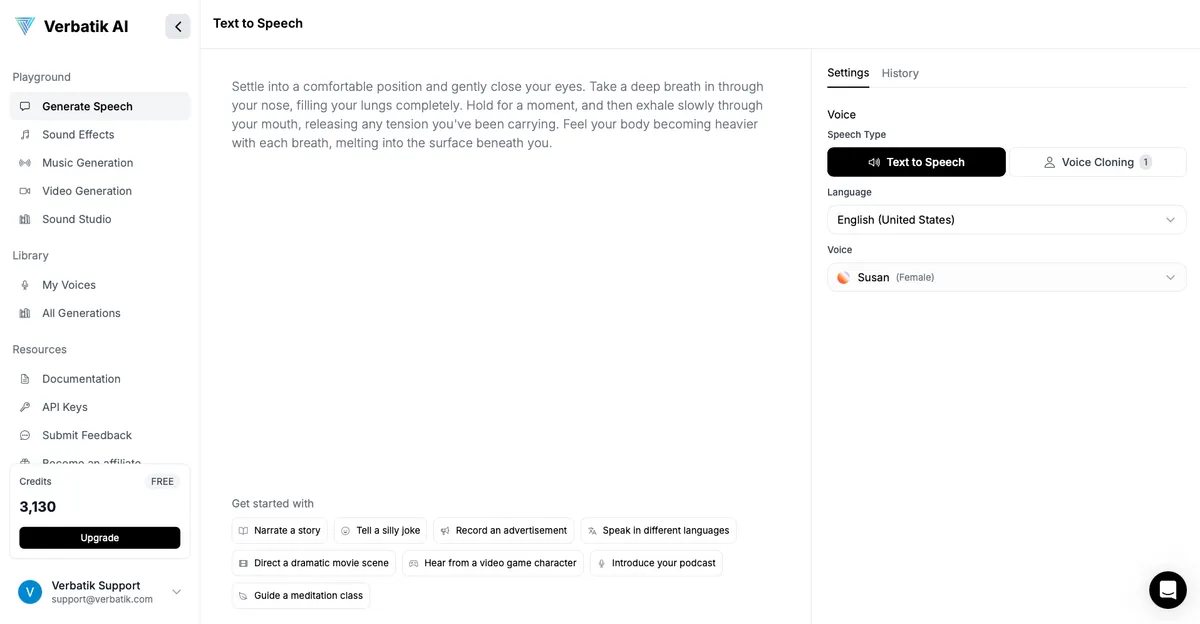This screenshot has height=624, width=1200.
Task: Select the Sound Effects tool in sidebar
Action: [77, 134]
